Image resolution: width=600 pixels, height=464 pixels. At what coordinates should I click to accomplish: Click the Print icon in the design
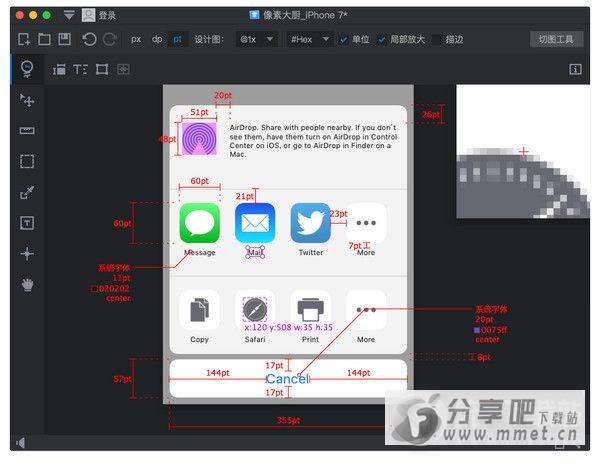(x=310, y=309)
